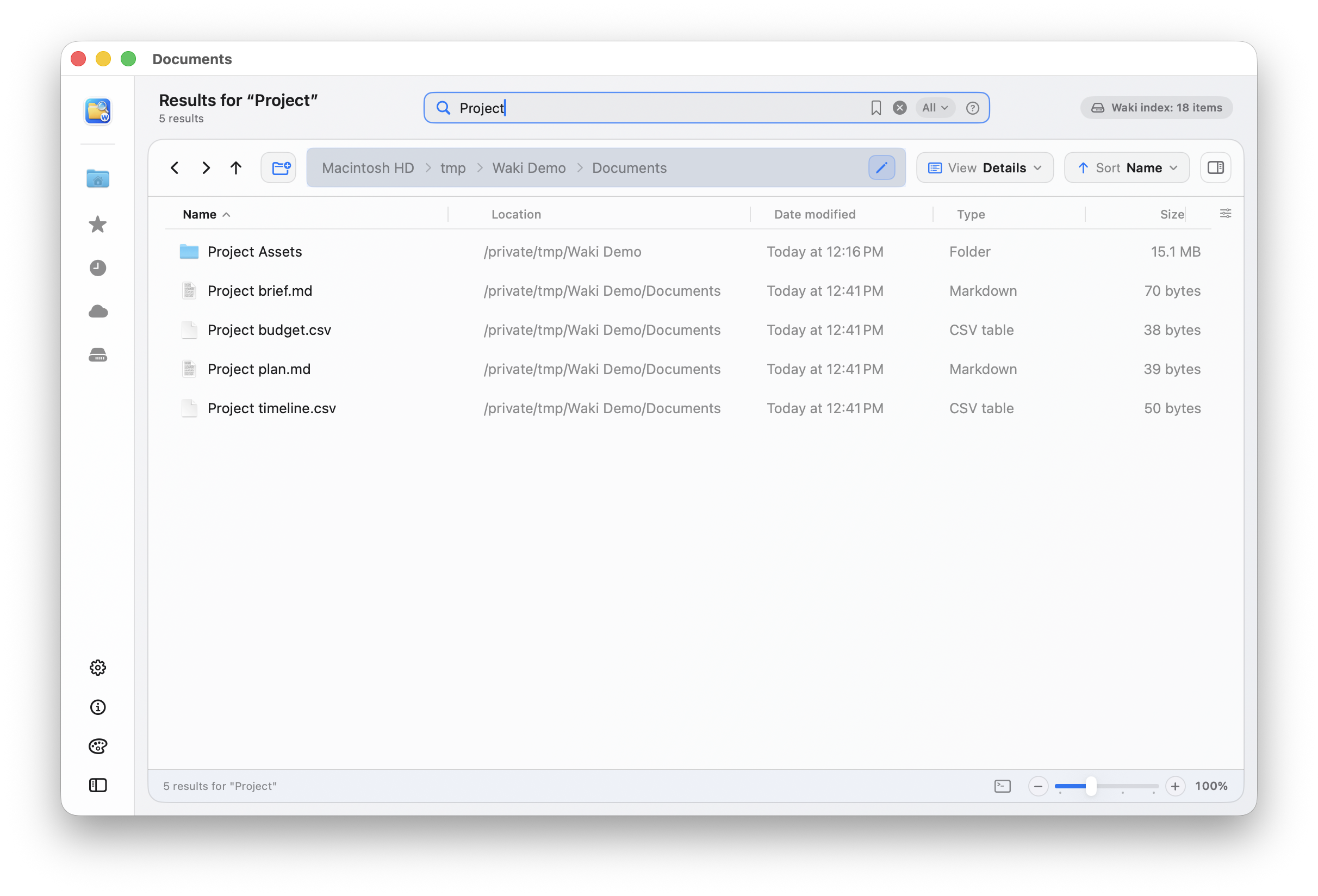Save search with the bookmark icon
This screenshot has width=1318, height=896.
coord(875,108)
